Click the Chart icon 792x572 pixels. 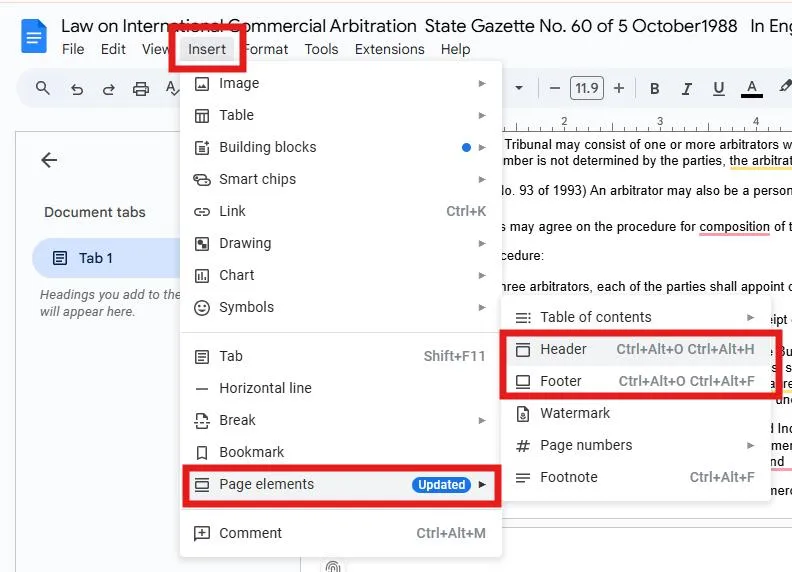pos(202,275)
